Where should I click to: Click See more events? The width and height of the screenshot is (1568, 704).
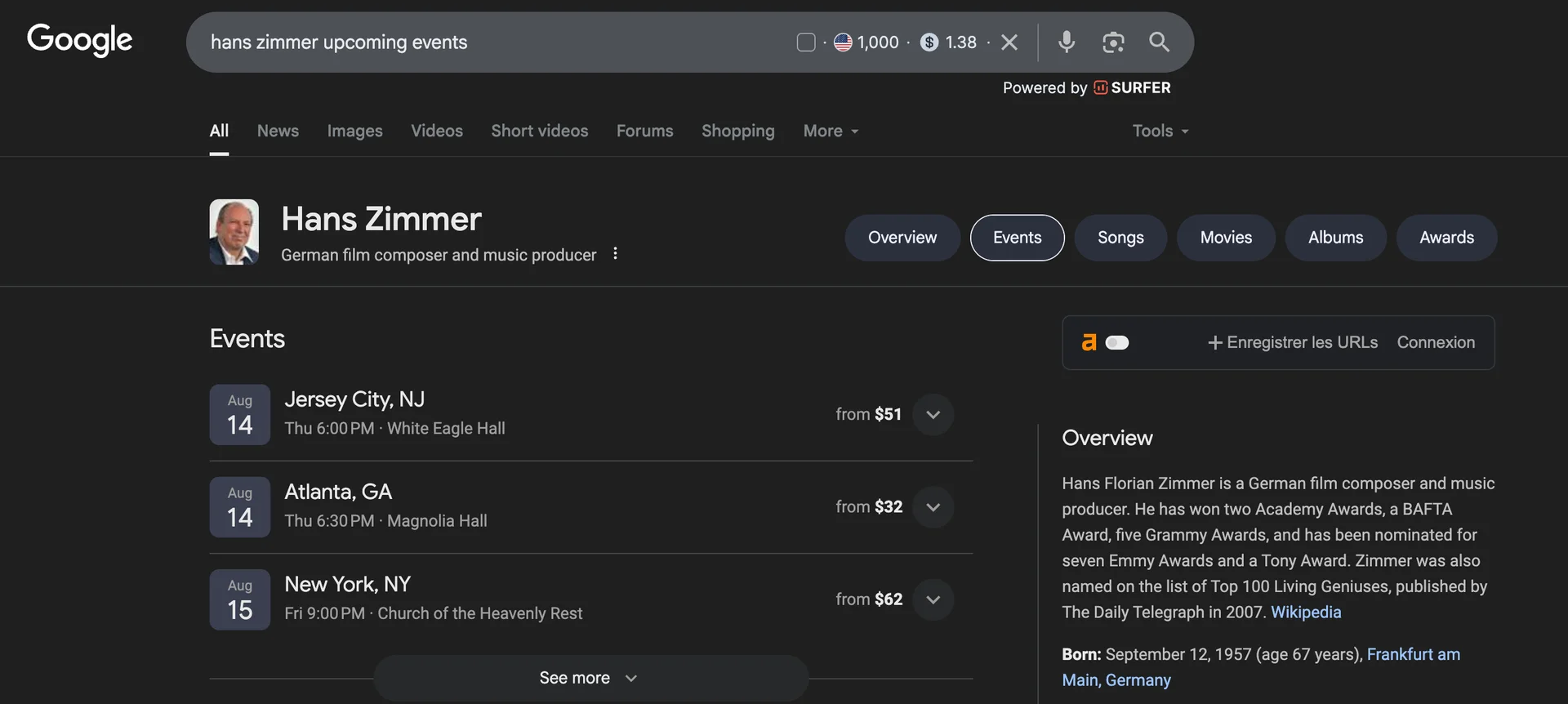pyautogui.click(x=591, y=678)
